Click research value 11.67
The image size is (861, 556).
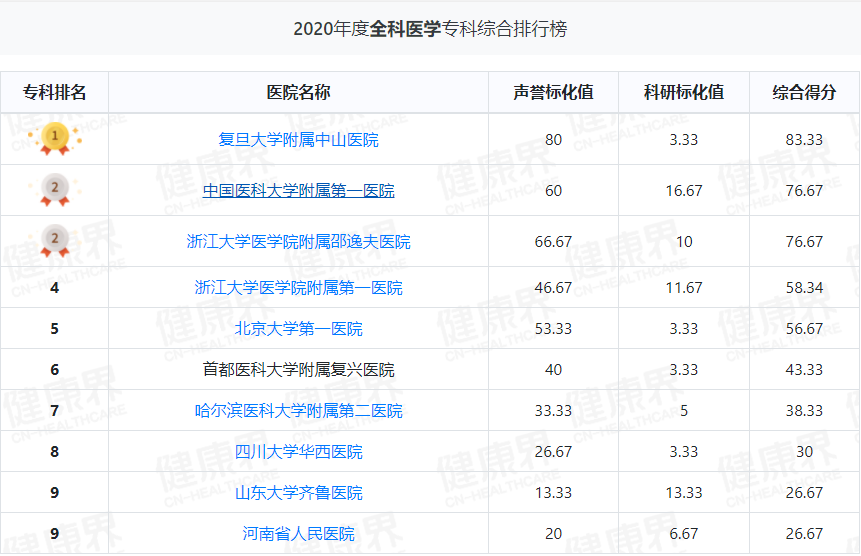[684, 288]
